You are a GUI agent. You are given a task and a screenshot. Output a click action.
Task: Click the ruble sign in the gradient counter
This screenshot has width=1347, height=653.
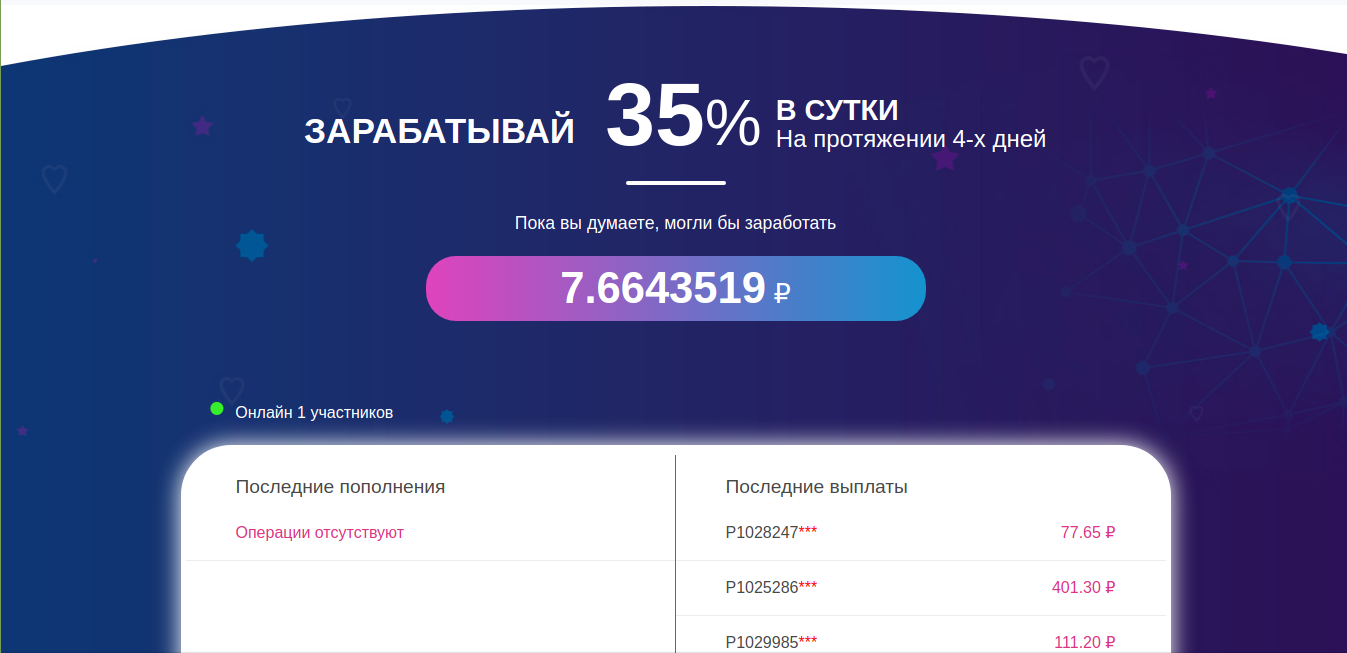[782, 292]
